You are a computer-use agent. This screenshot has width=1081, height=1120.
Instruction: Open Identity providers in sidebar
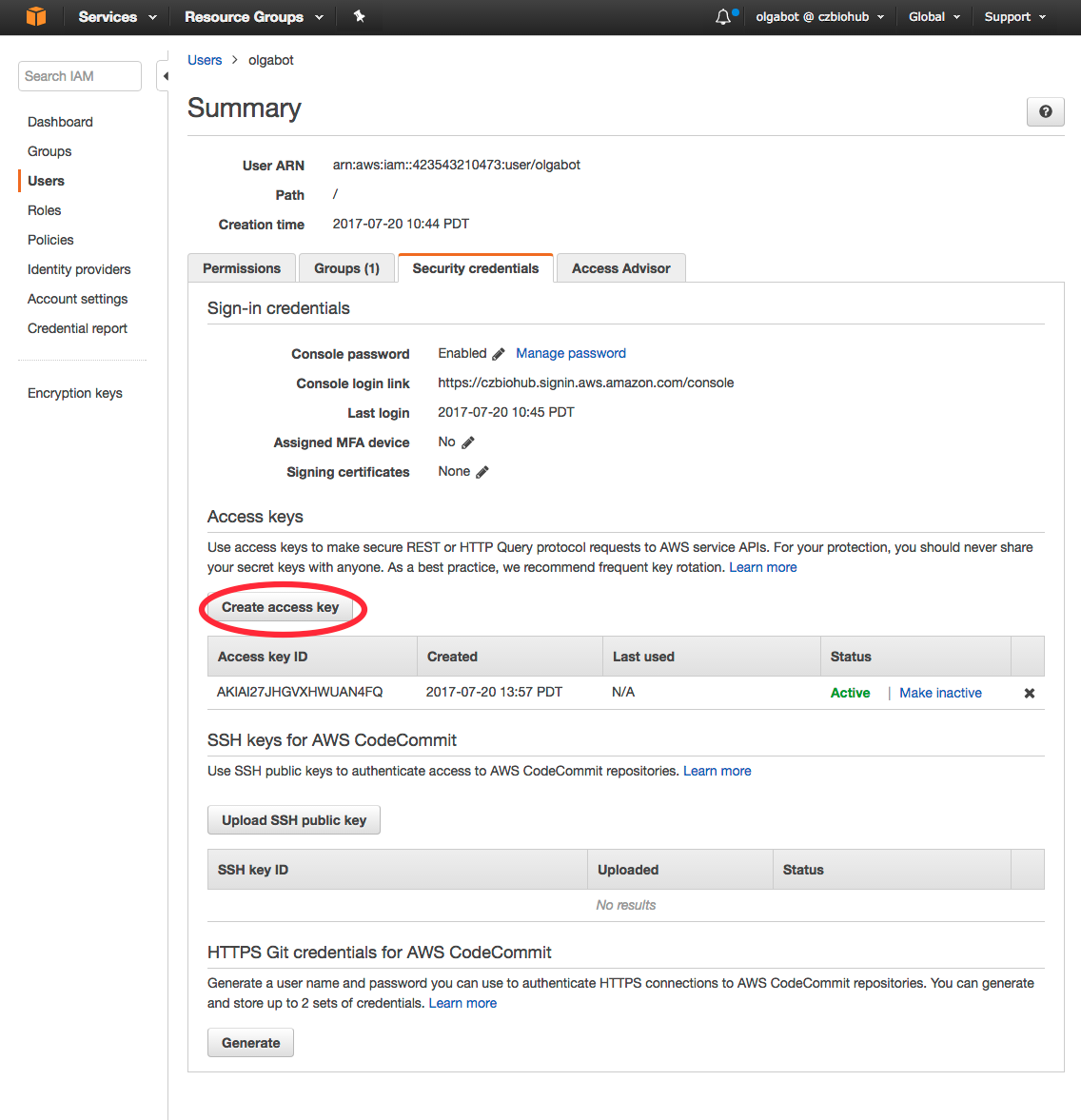pos(79,269)
